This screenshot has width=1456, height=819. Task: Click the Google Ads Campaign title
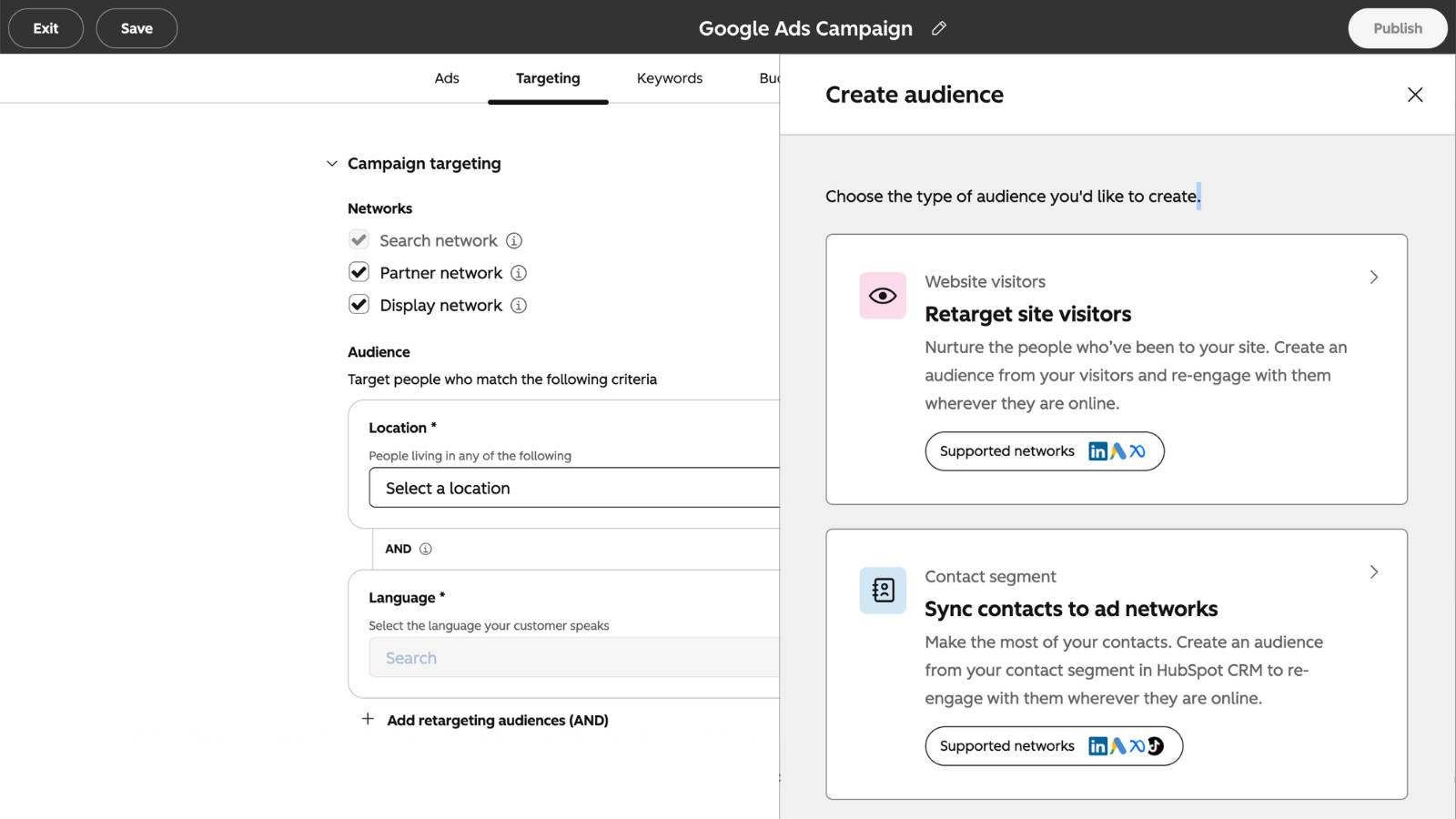[805, 28]
